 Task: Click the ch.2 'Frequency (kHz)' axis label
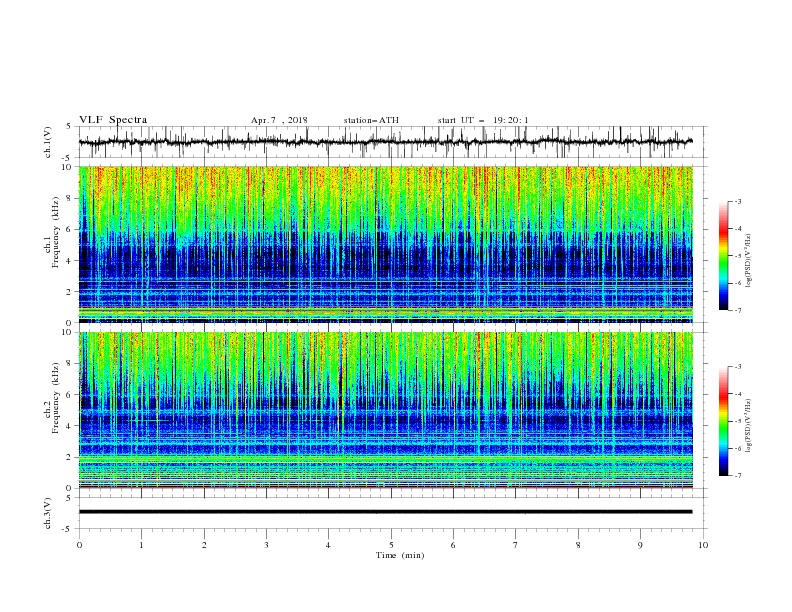point(56,398)
